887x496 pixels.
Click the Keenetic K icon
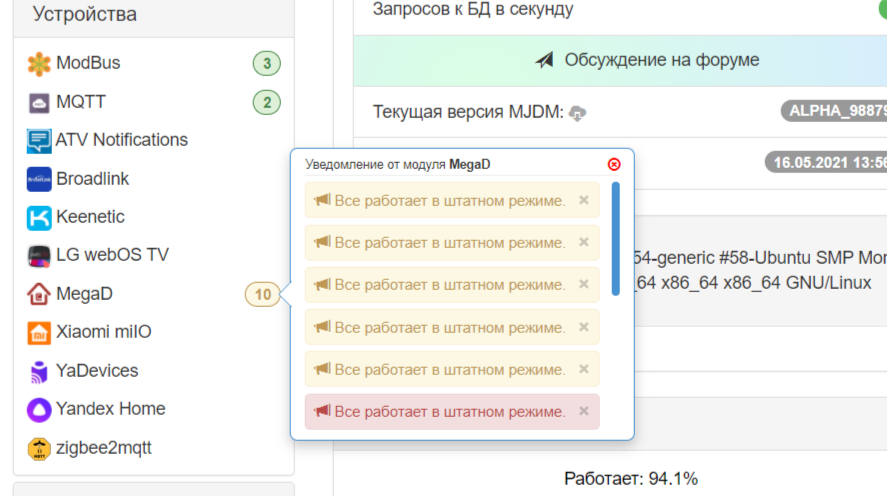click(39, 218)
